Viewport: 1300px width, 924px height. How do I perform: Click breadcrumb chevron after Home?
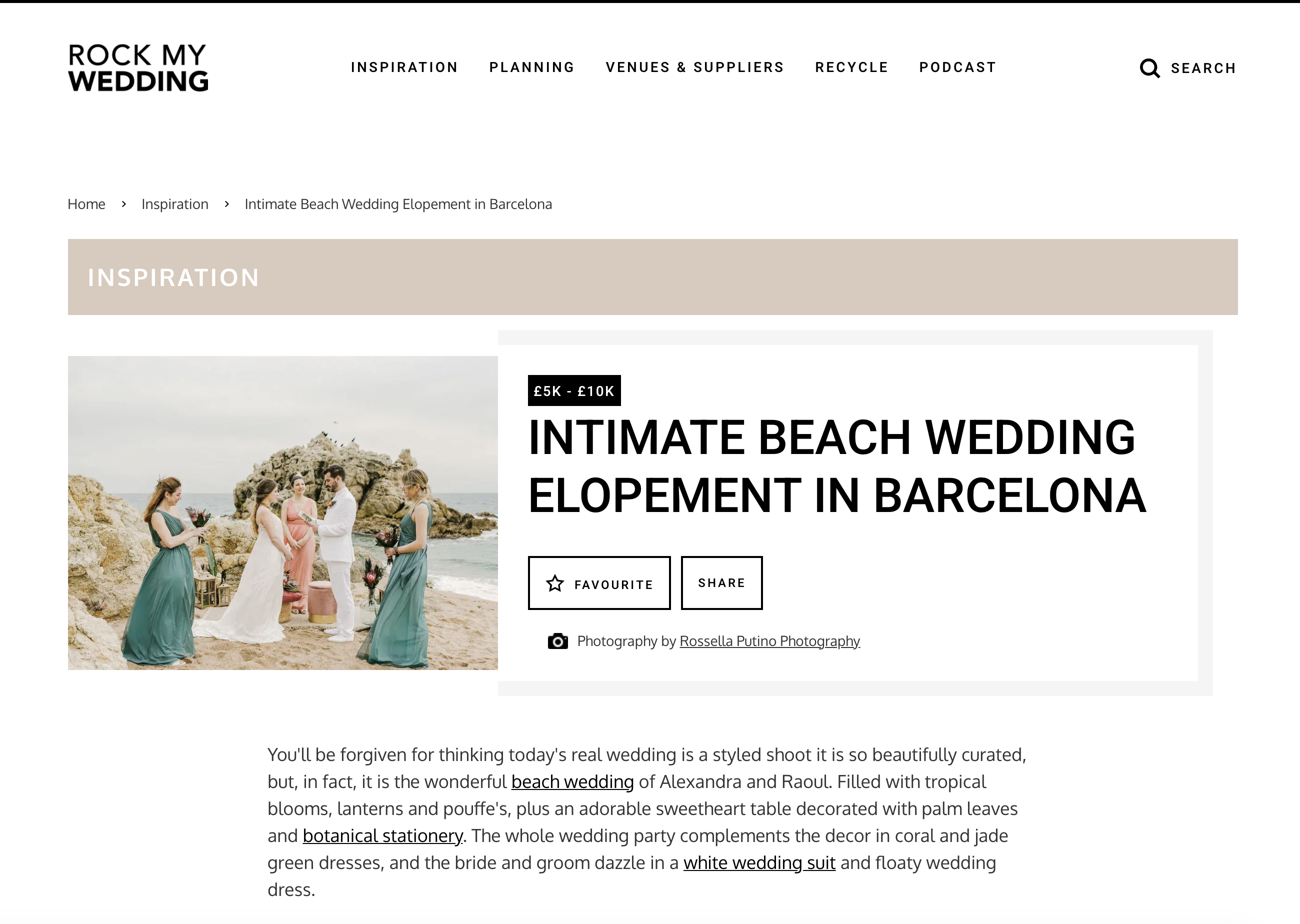coord(123,203)
